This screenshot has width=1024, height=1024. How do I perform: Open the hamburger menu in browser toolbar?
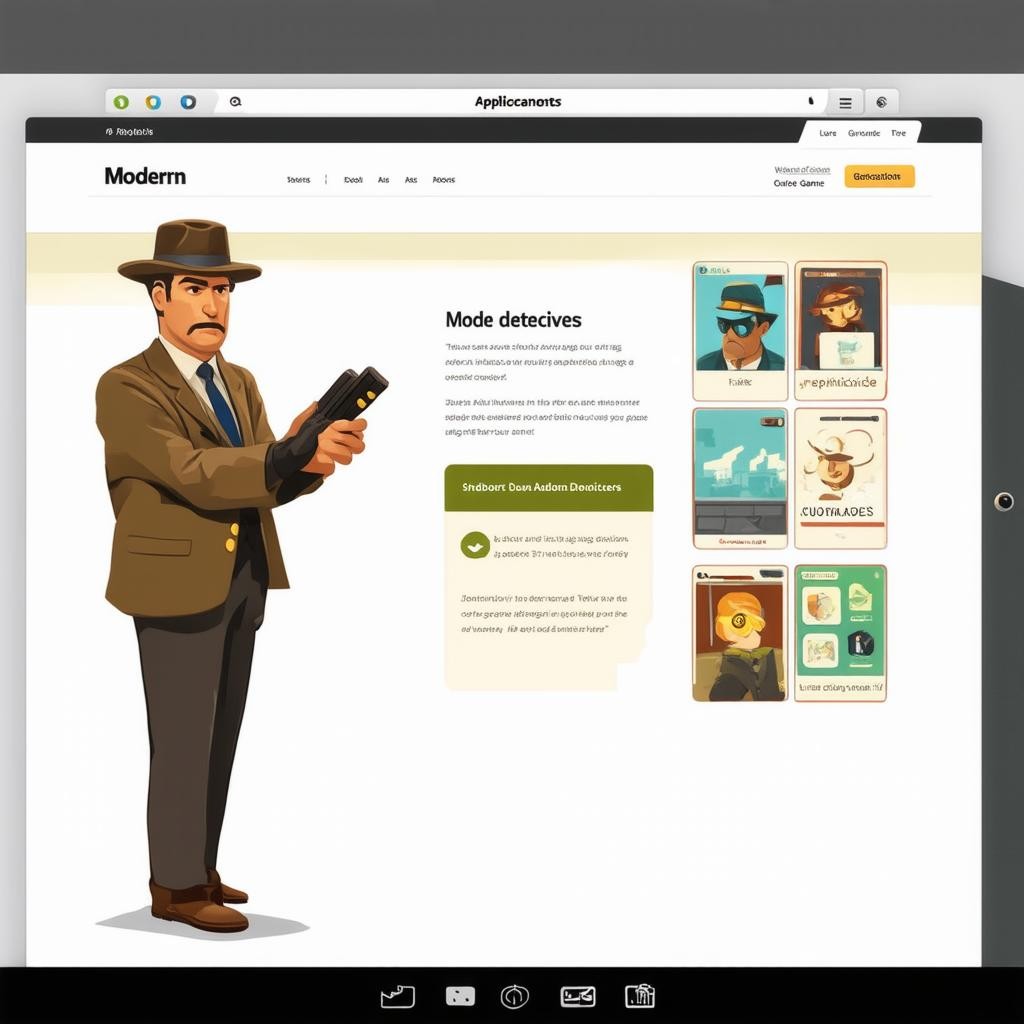point(845,102)
